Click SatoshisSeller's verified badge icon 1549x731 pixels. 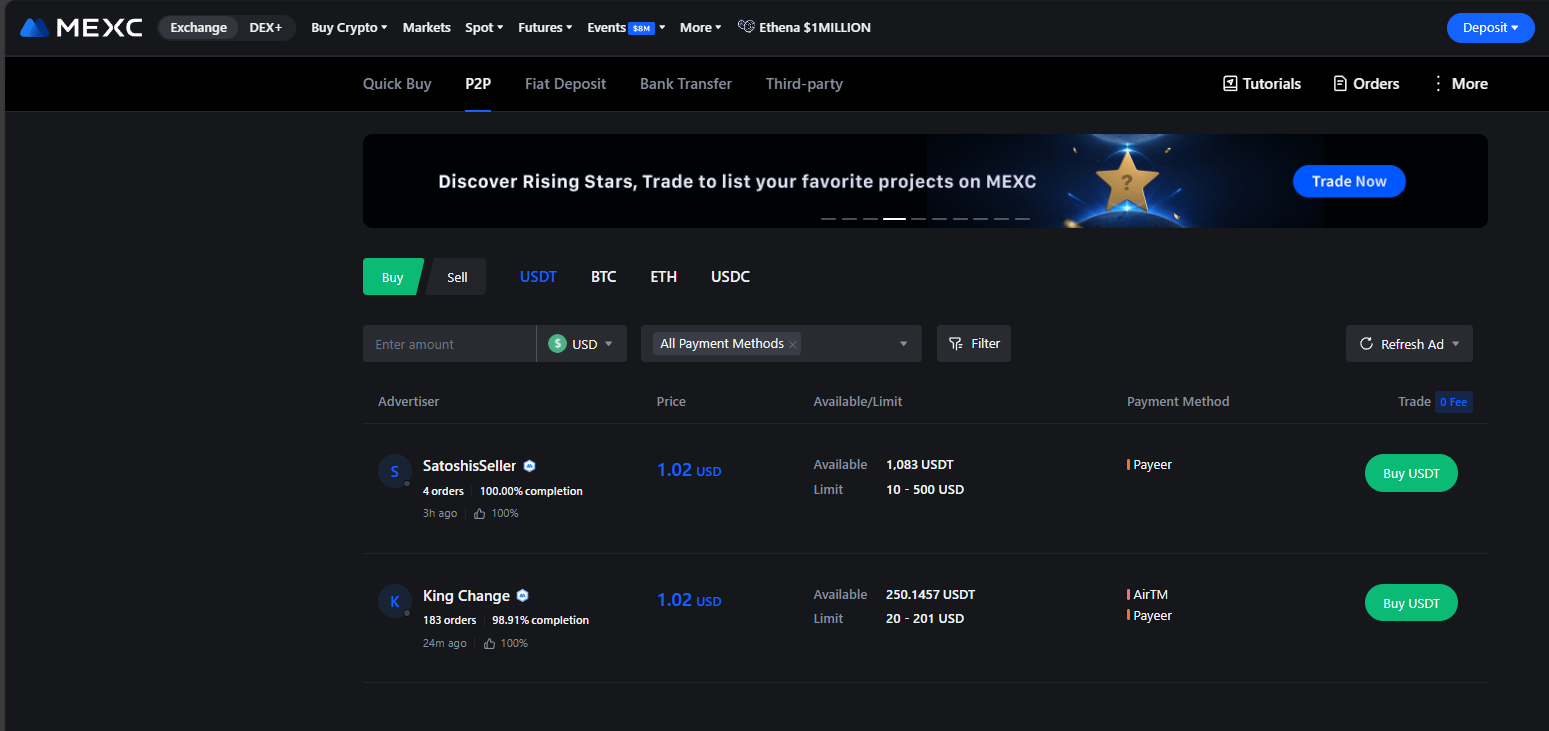pyautogui.click(x=530, y=466)
